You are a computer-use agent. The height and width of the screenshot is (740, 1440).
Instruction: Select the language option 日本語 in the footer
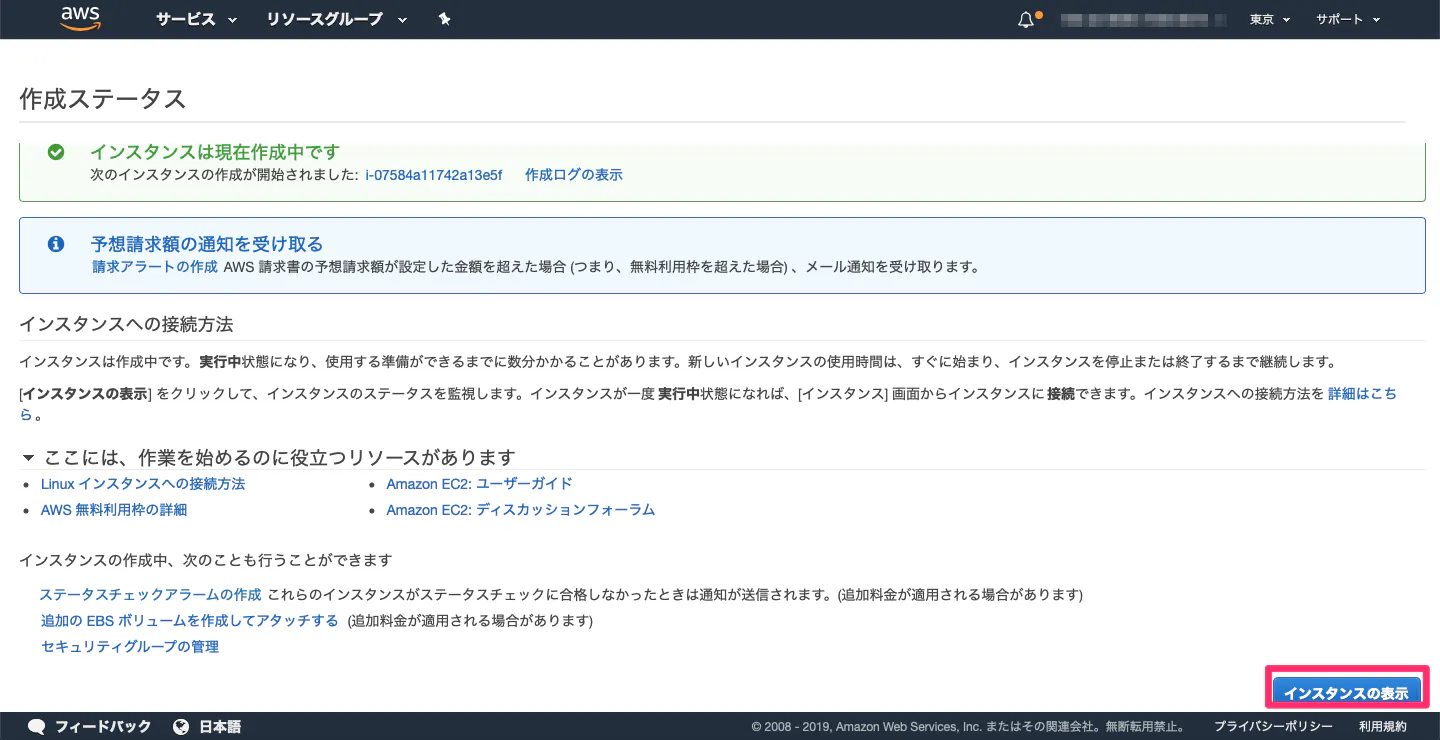pos(219,727)
